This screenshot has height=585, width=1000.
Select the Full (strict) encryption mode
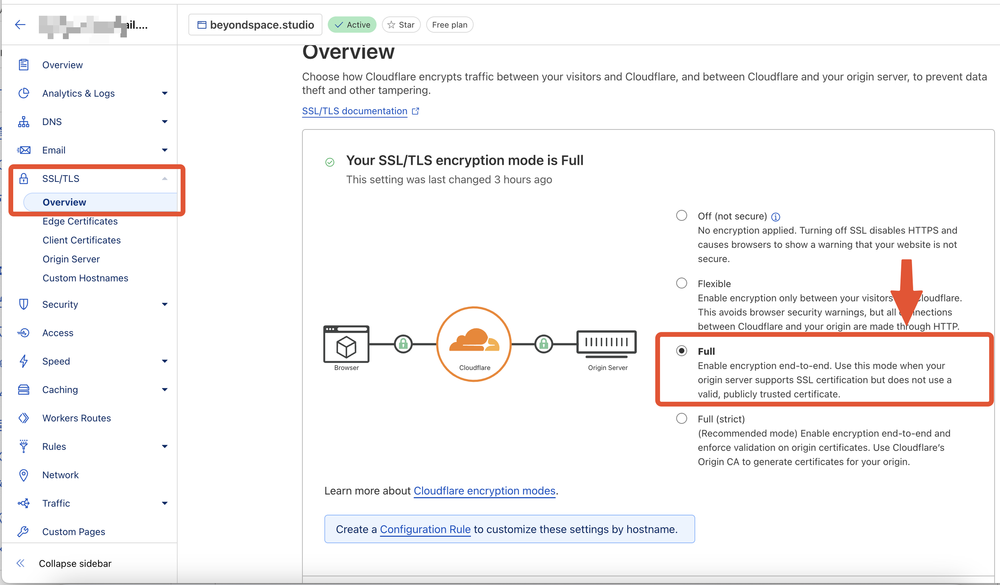(681, 420)
